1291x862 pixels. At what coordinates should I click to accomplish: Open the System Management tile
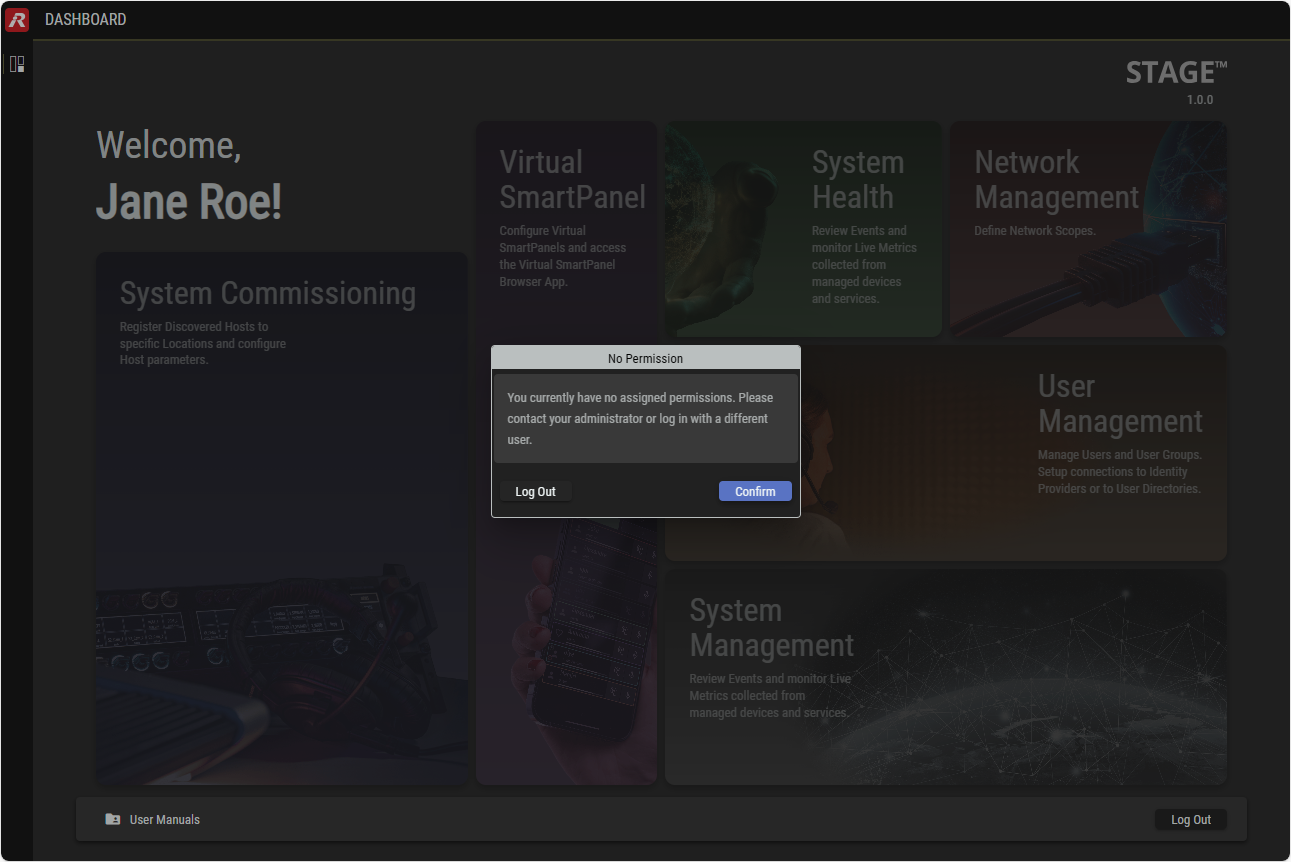click(946, 677)
